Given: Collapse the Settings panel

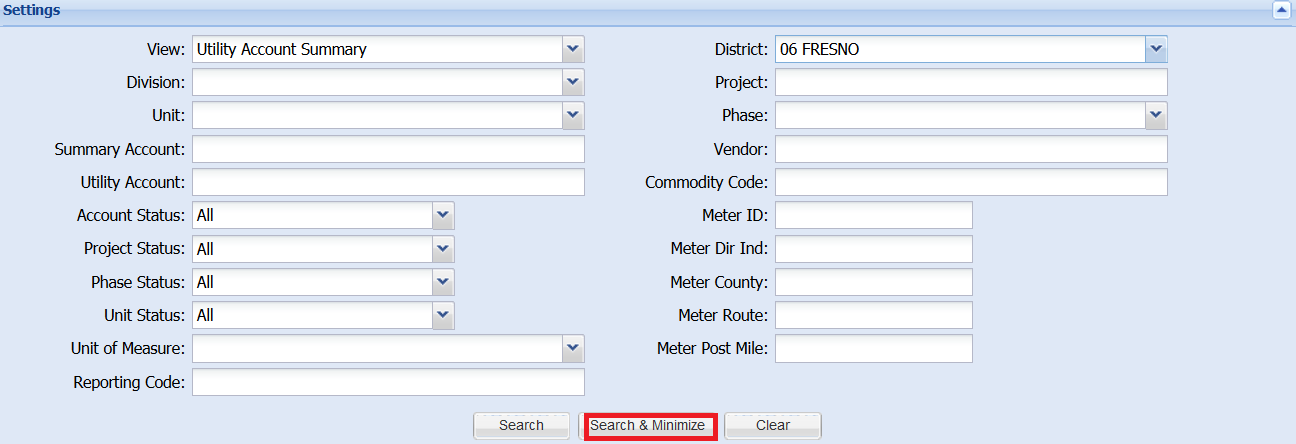Looking at the screenshot, I should 1280,11.
